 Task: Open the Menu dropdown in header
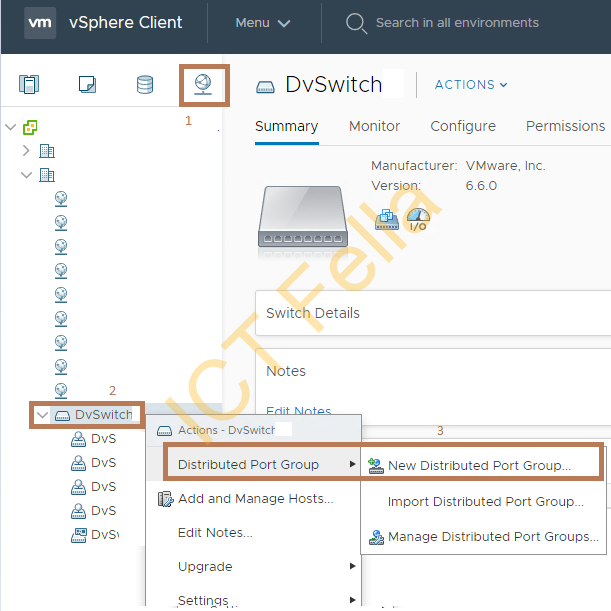click(262, 23)
